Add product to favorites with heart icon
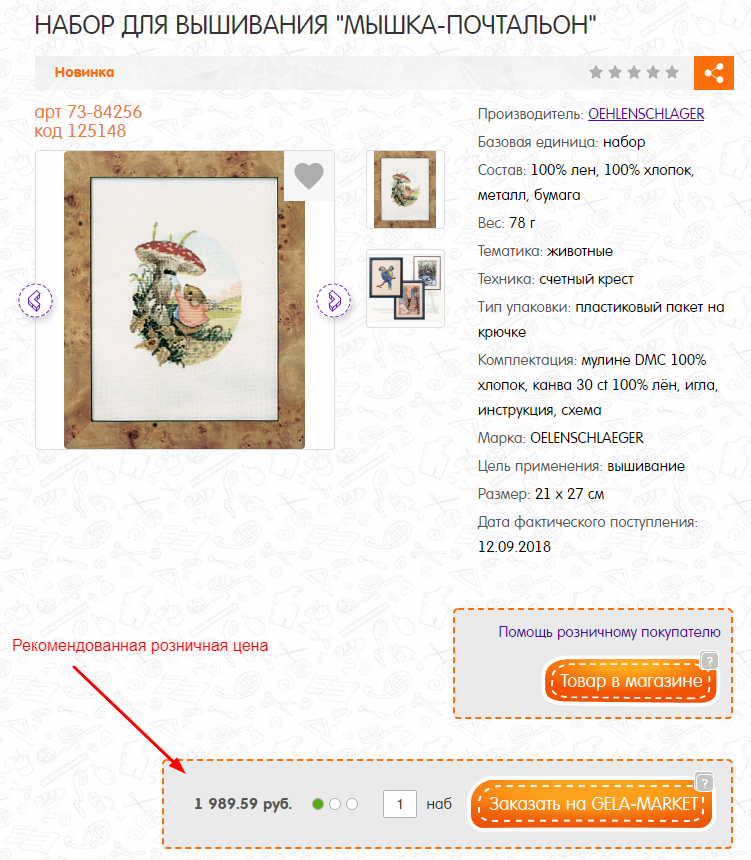Image resolution: width=751 pixels, height=860 pixels. pyautogui.click(x=309, y=176)
